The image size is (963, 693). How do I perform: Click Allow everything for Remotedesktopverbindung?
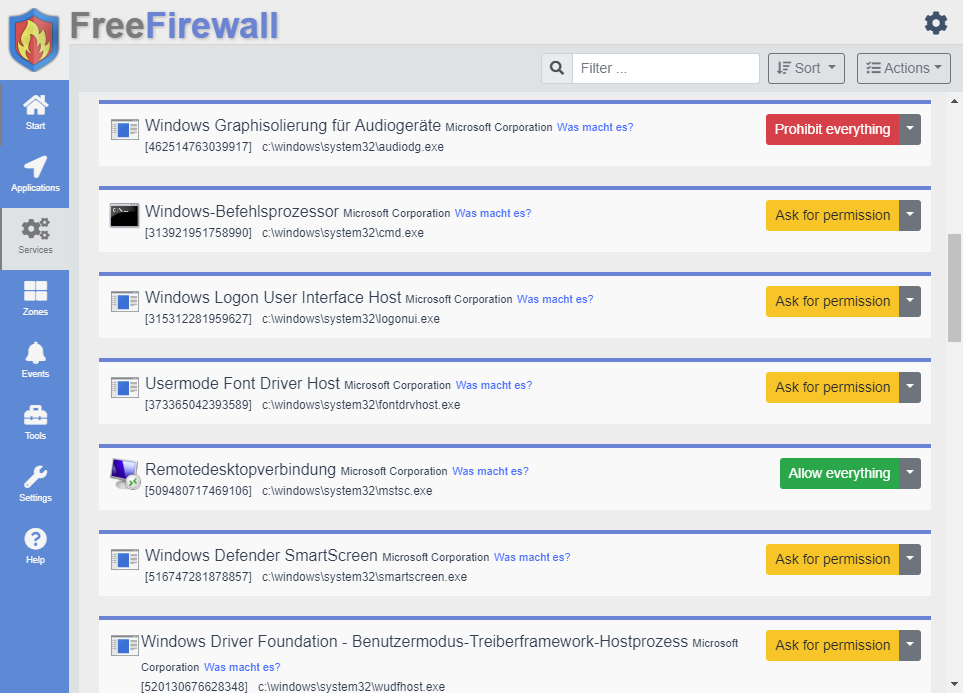[x=838, y=473]
